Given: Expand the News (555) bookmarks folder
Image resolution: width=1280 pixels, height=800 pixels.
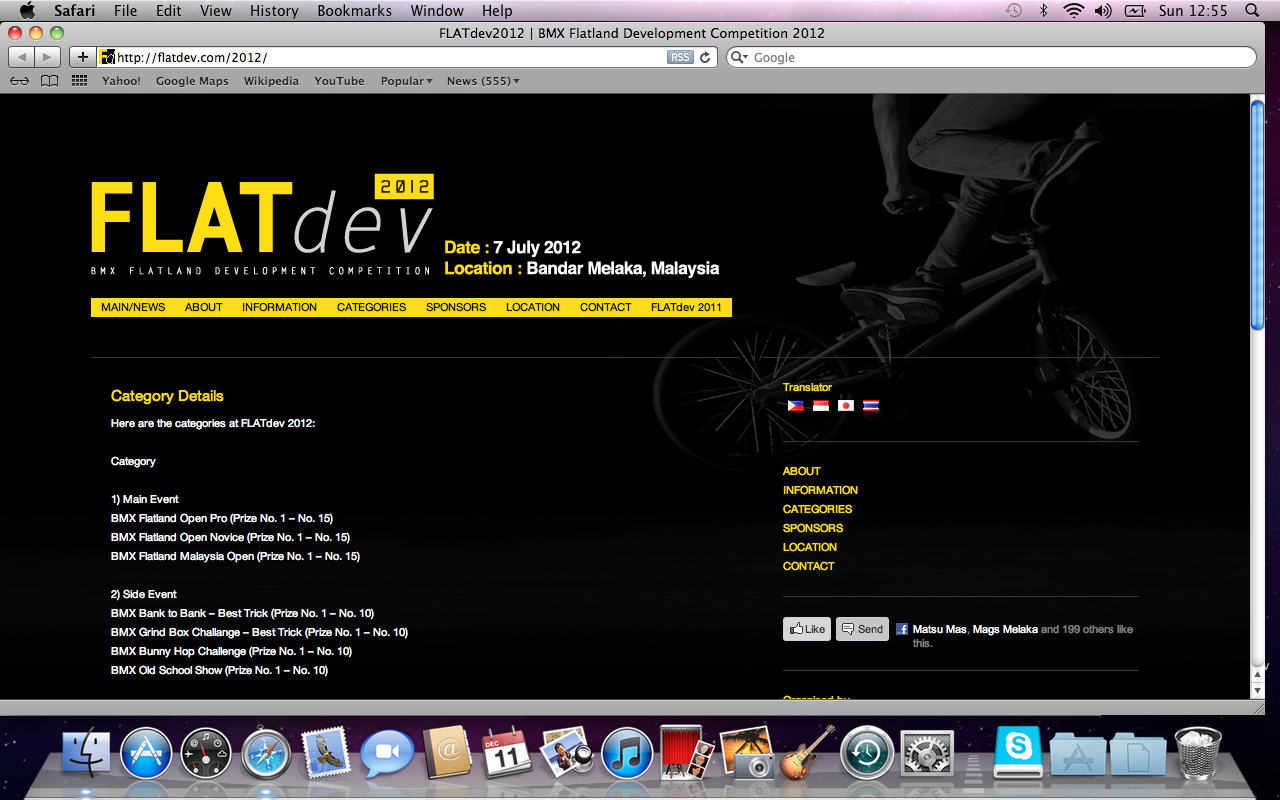Looking at the screenshot, I should tap(483, 81).
